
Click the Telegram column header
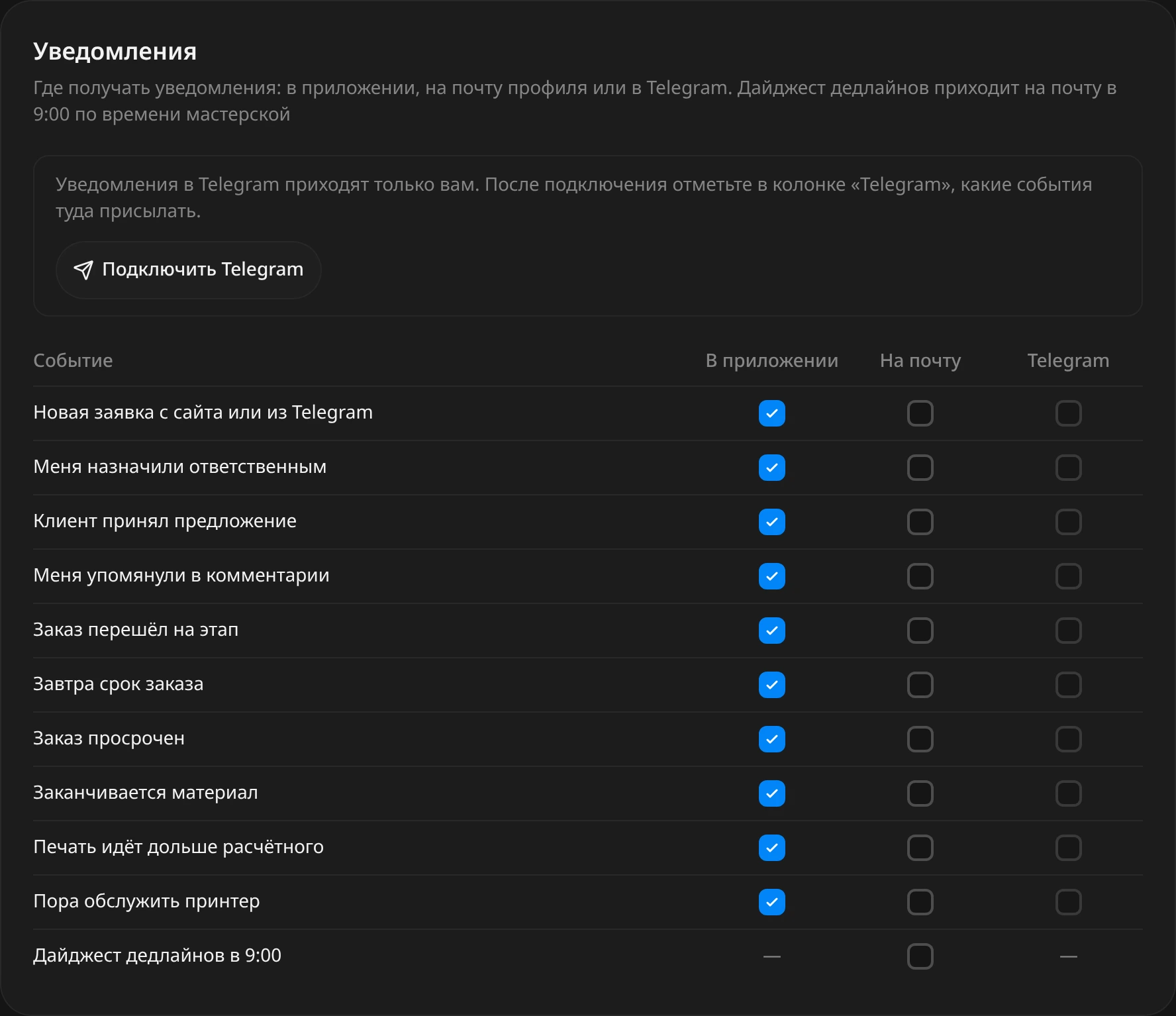[x=1068, y=360]
